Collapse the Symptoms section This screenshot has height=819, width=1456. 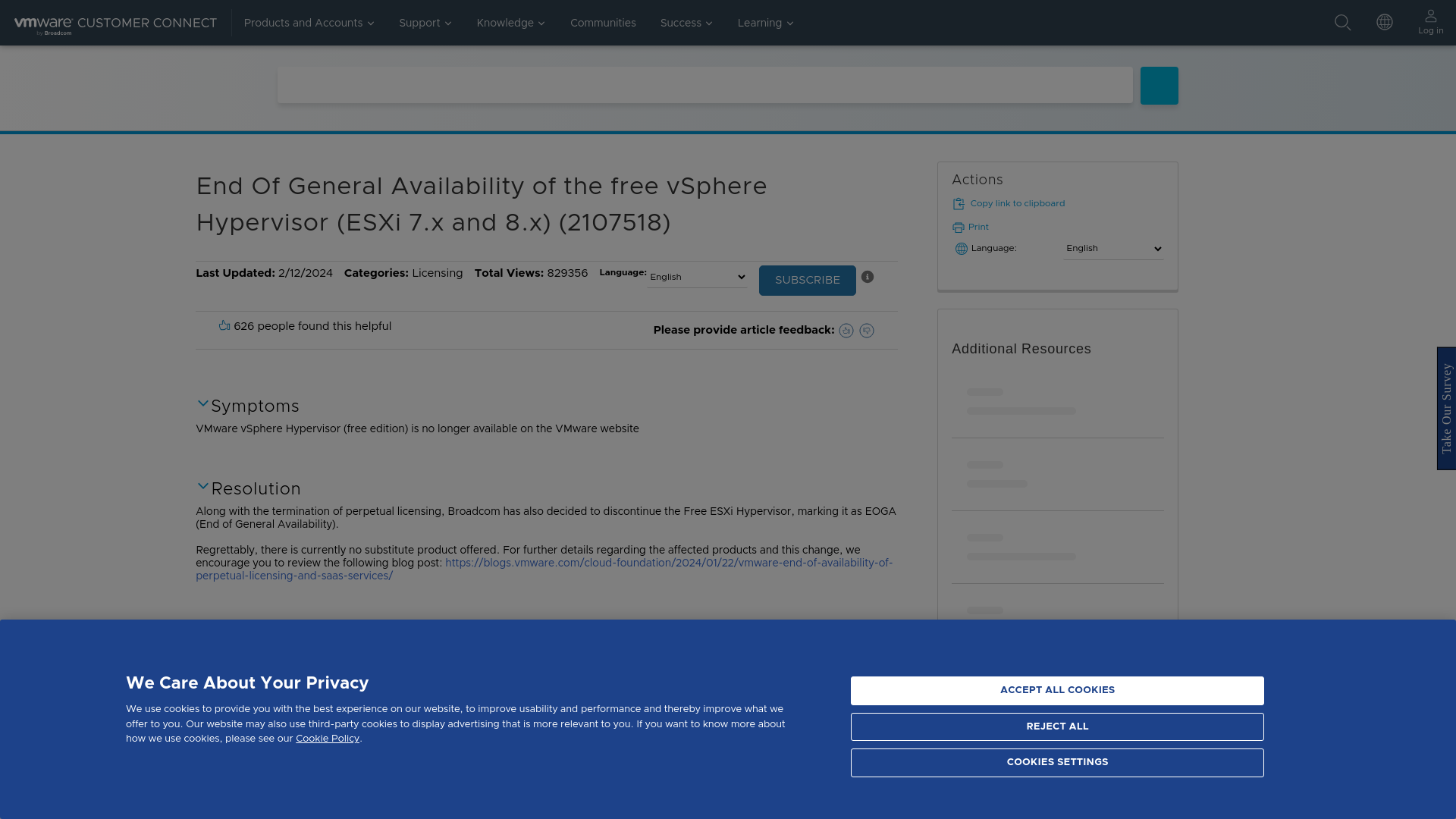[x=203, y=404]
